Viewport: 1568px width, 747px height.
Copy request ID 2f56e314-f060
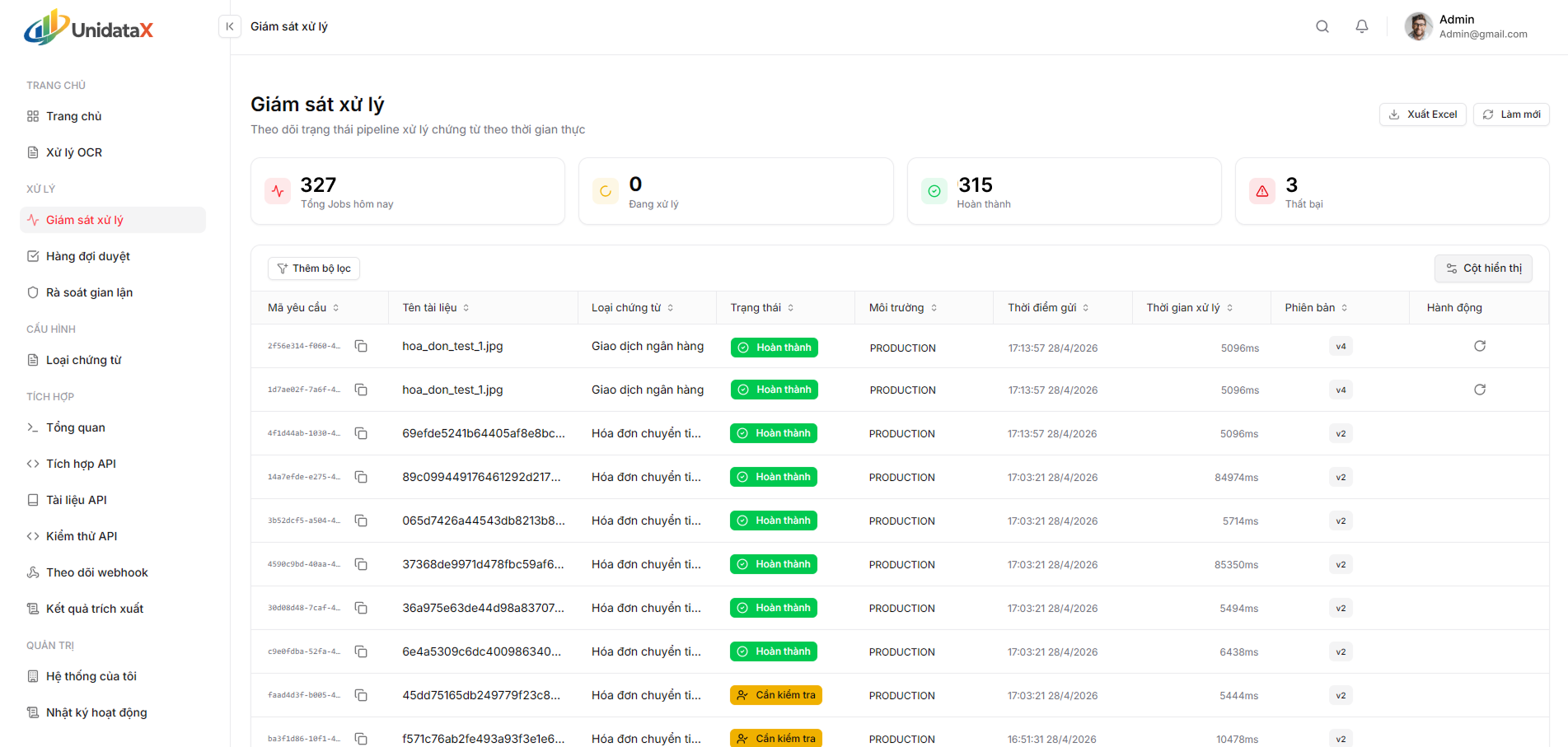tap(361, 346)
